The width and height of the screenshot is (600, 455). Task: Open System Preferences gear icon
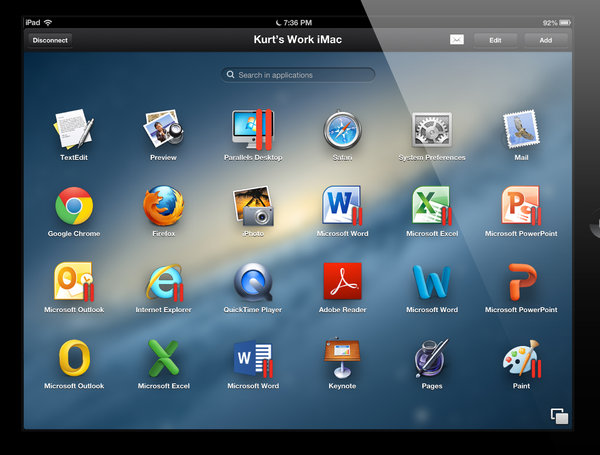pyautogui.click(x=432, y=130)
